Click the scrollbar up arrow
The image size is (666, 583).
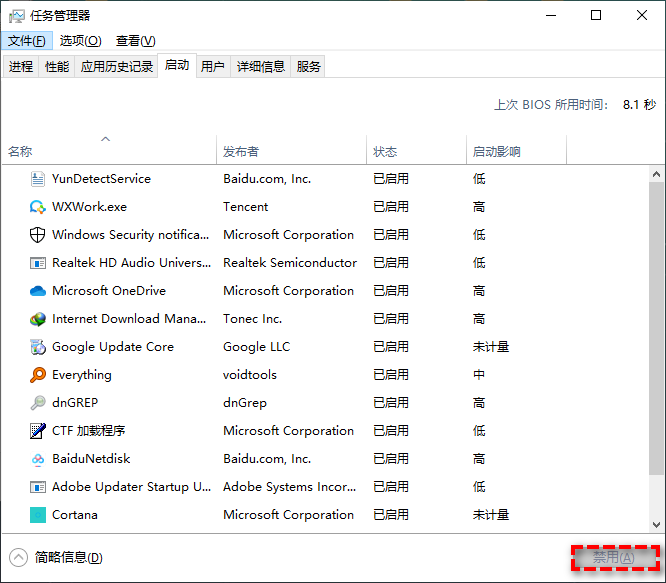pyautogui.click(x=656, y=174)
